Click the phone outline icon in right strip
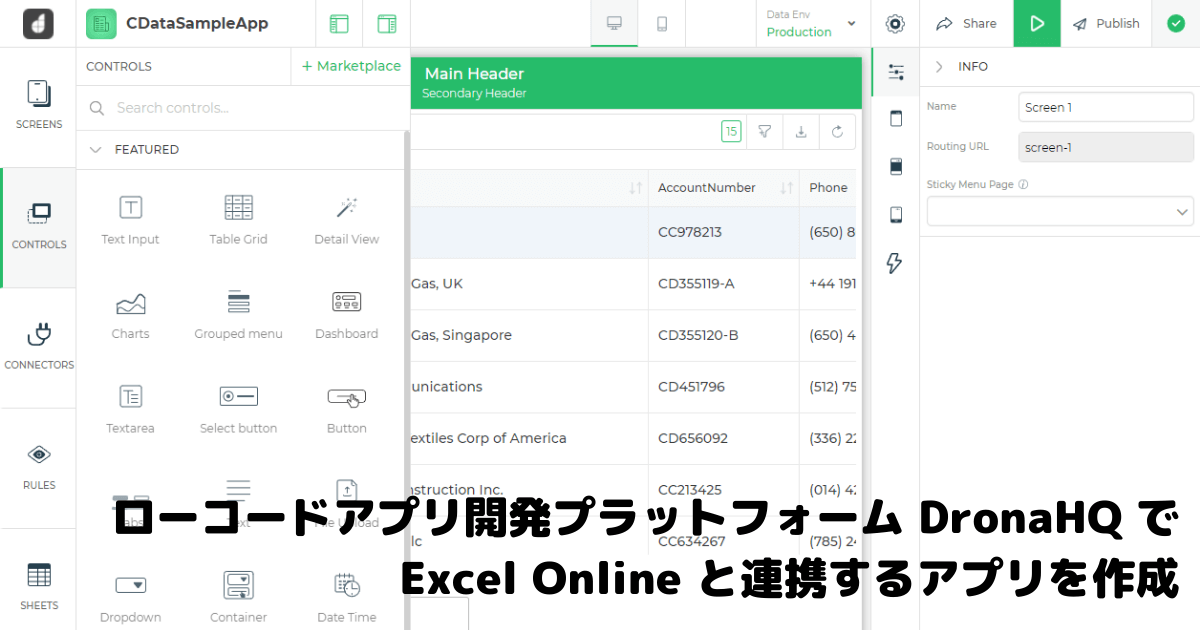 coord(896,214)
